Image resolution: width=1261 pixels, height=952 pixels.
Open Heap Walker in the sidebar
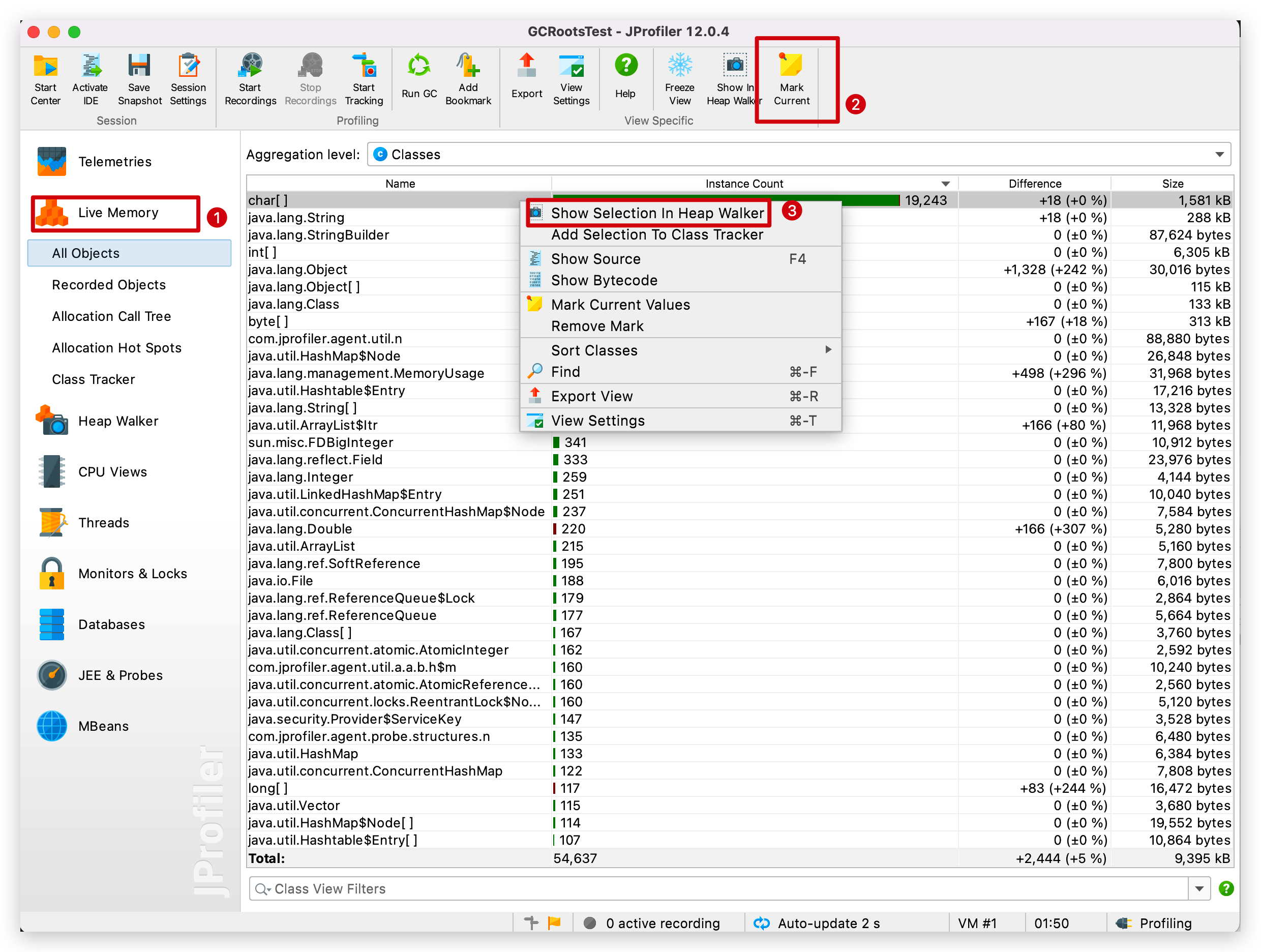coord(117,421)
